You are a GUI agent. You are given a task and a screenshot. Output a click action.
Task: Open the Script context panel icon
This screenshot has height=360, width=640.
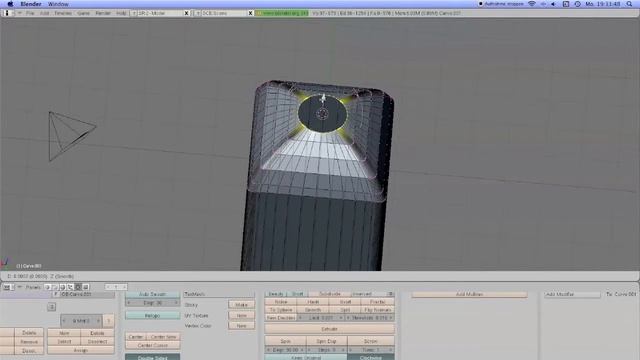(55, 287)
